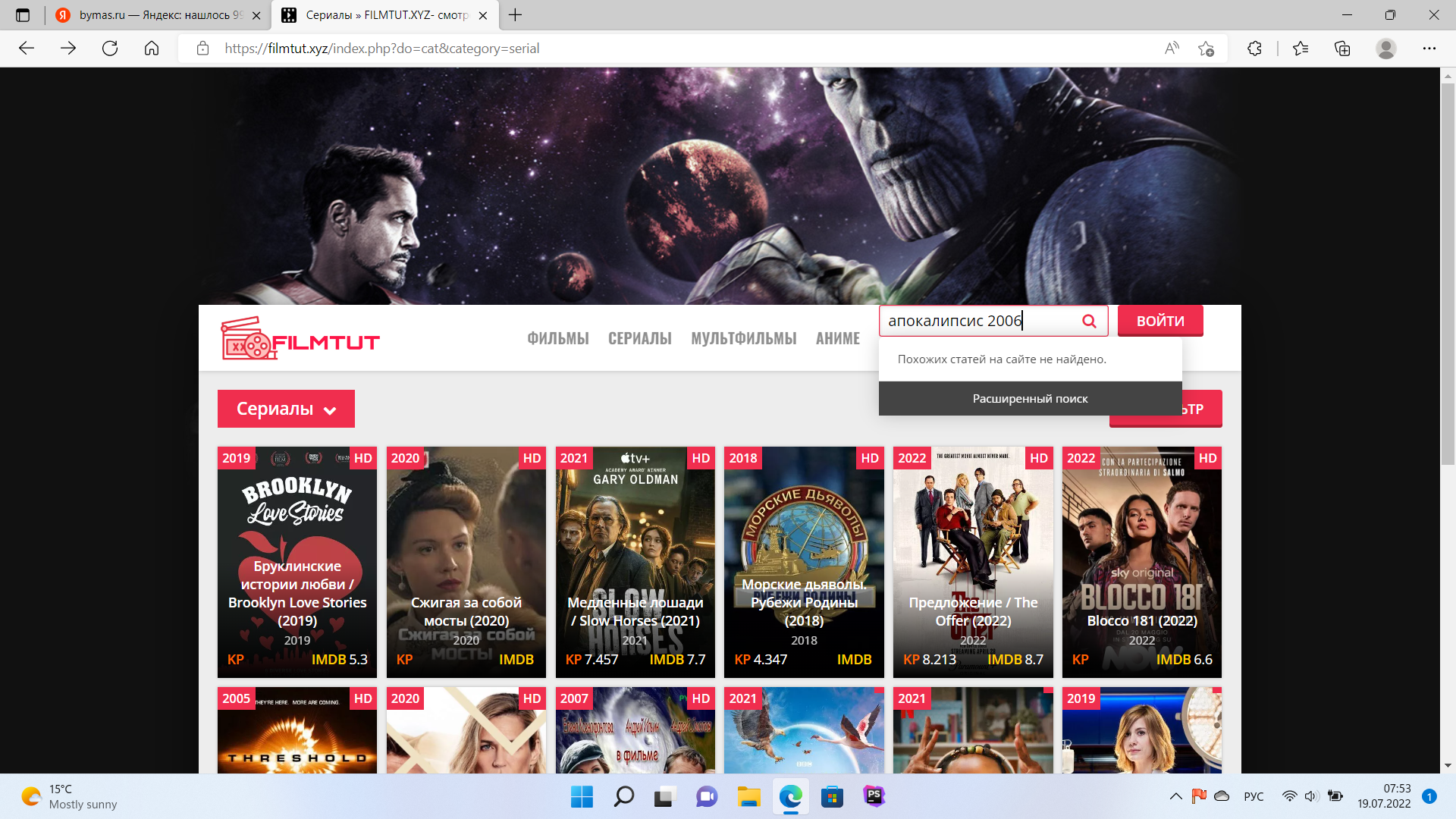Click the FILMTUT logo

300,339
